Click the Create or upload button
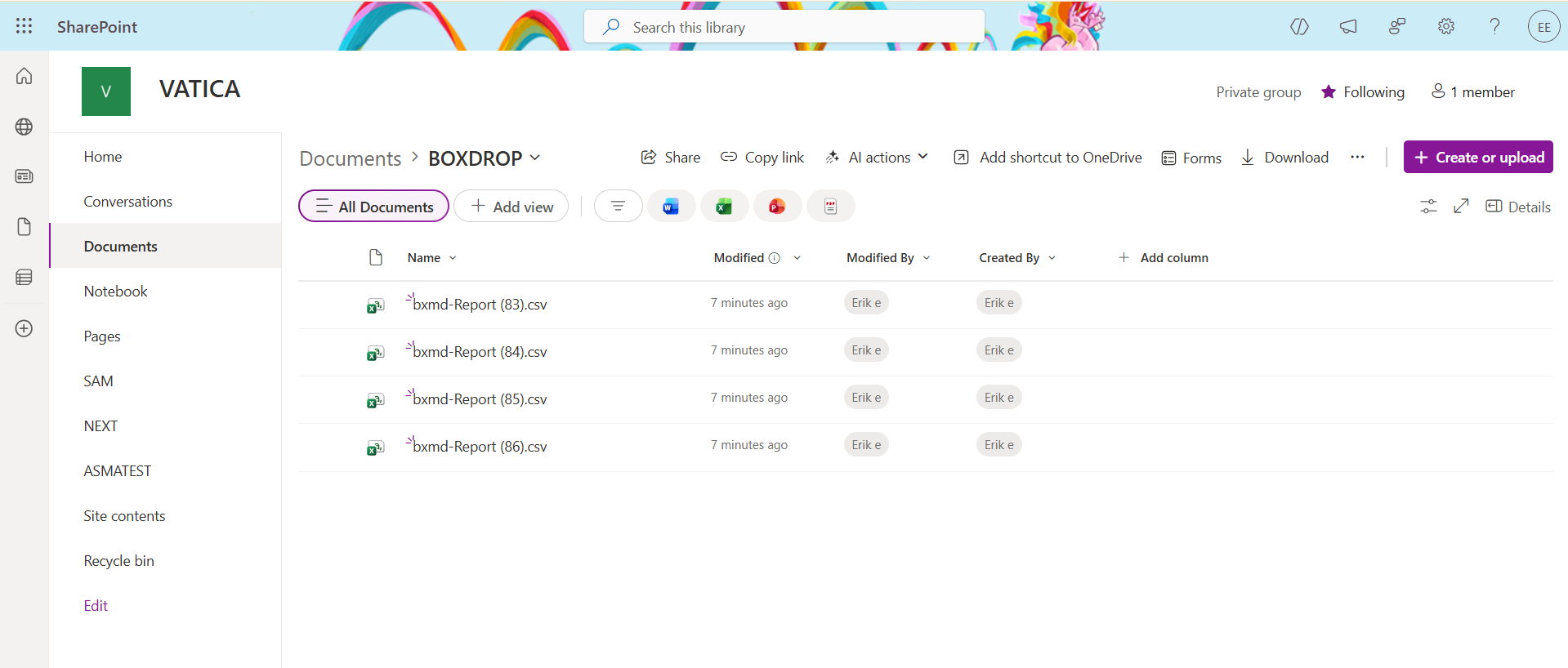This screenshot has width=1568, height=668. pyautogui.click(x=1478, y=157)
